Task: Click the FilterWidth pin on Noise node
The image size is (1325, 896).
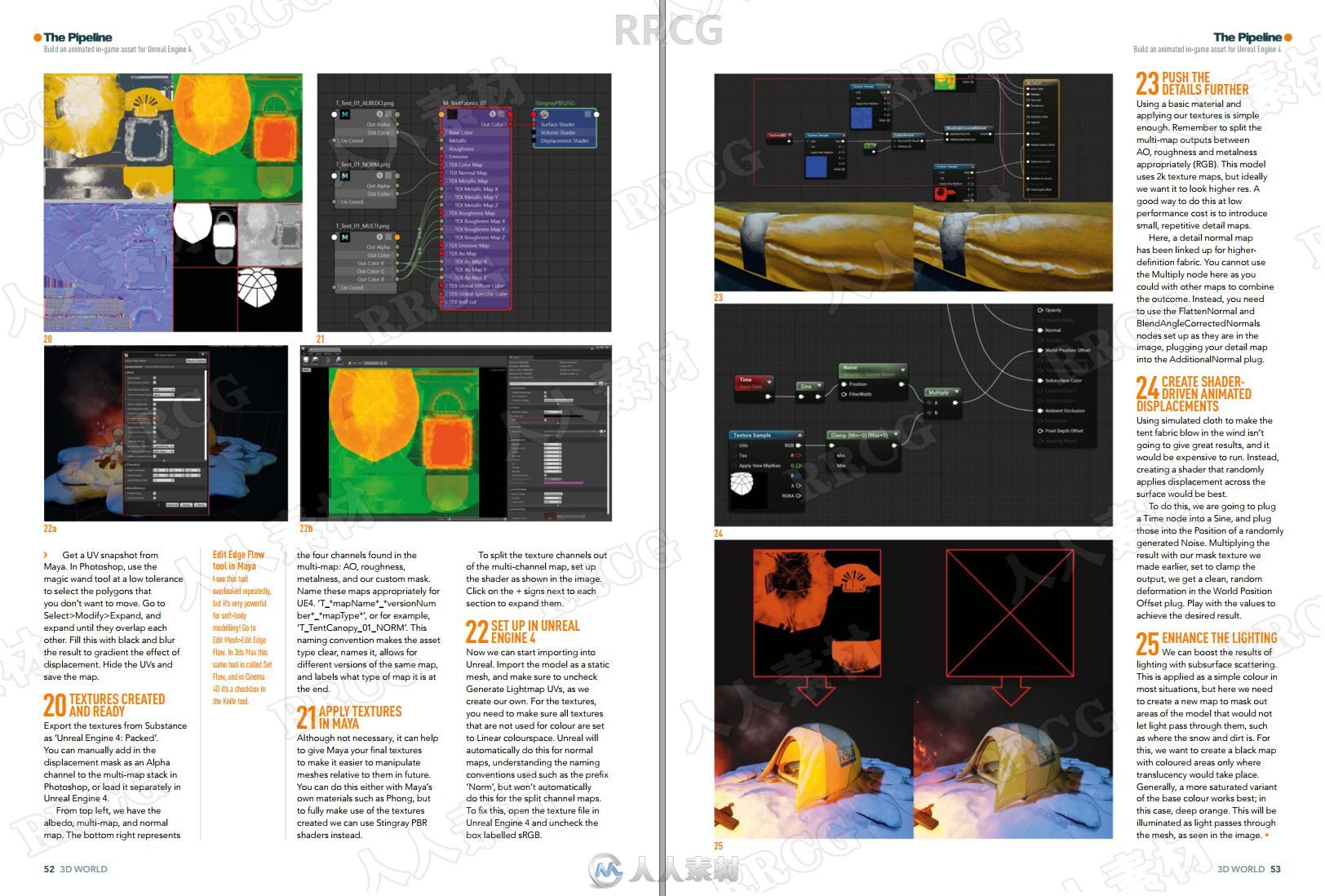Action: (x=844, y=394)
